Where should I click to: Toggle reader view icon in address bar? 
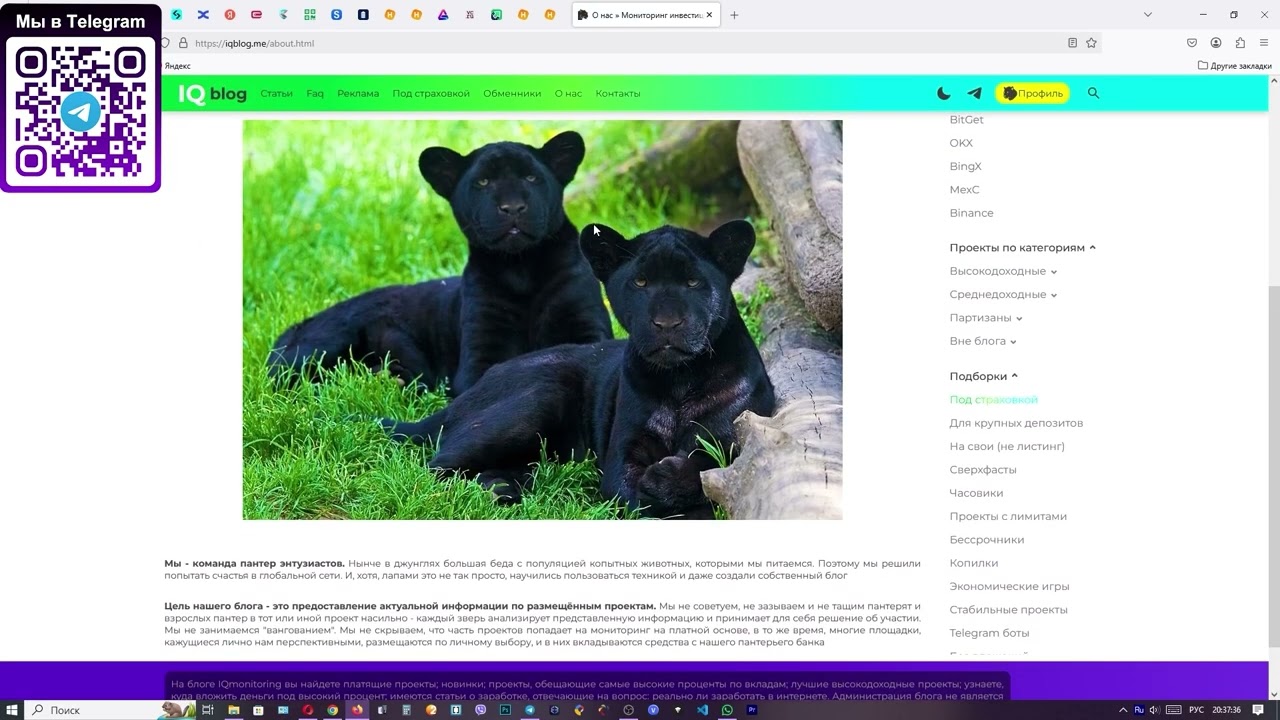pyautogui.click(x=1072, y=43)
